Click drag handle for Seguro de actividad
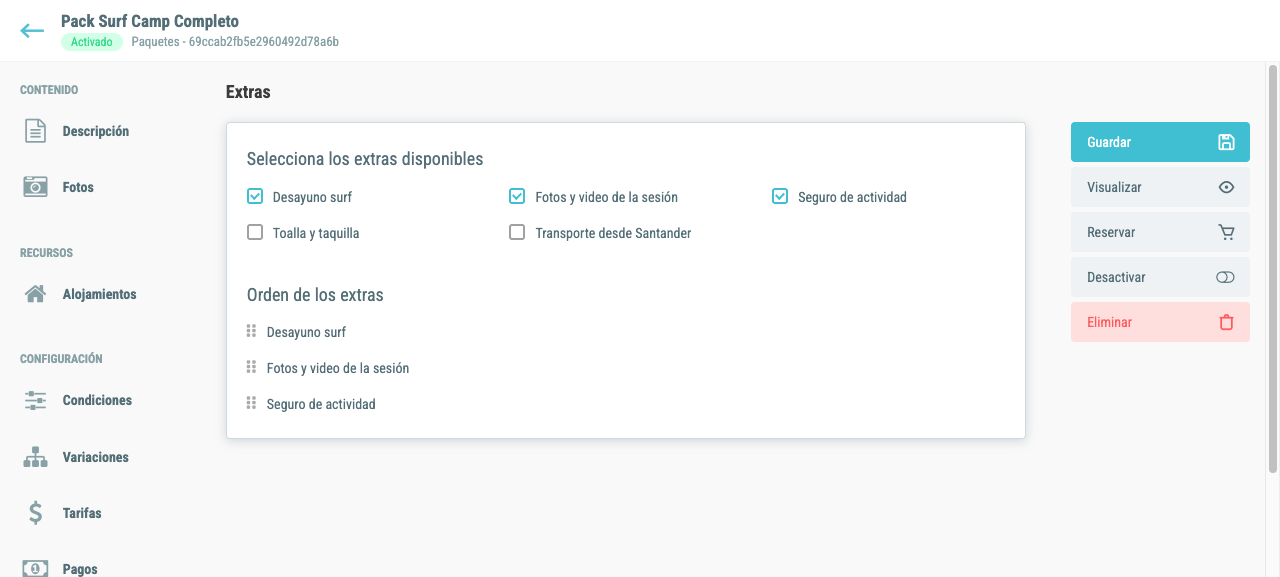 251,404
